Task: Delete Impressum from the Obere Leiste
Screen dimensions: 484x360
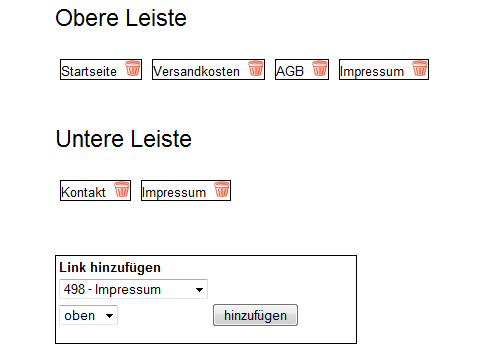Action: (x=420, y=68)
